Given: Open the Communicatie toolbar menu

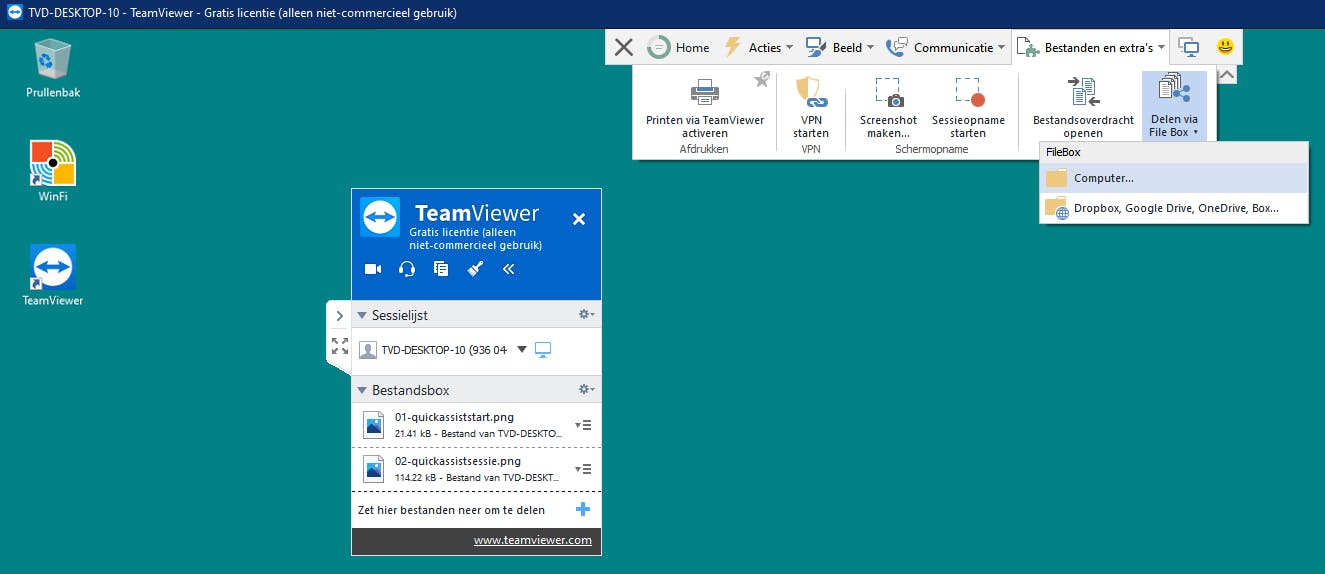Looking at the screenshot, I should tap(945, 47).
